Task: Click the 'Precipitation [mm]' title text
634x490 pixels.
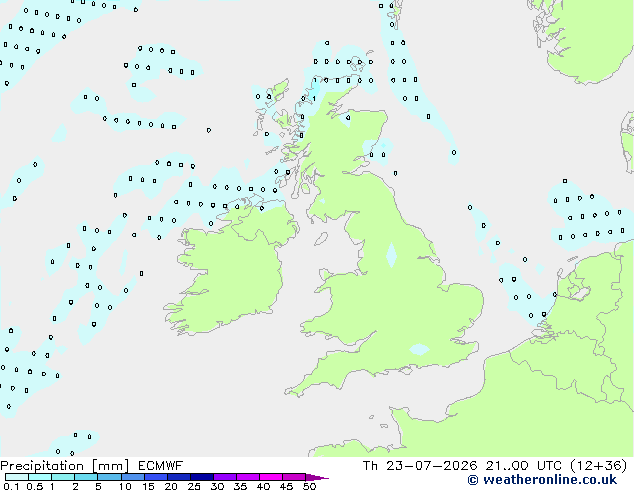Action: pos(65,466)
